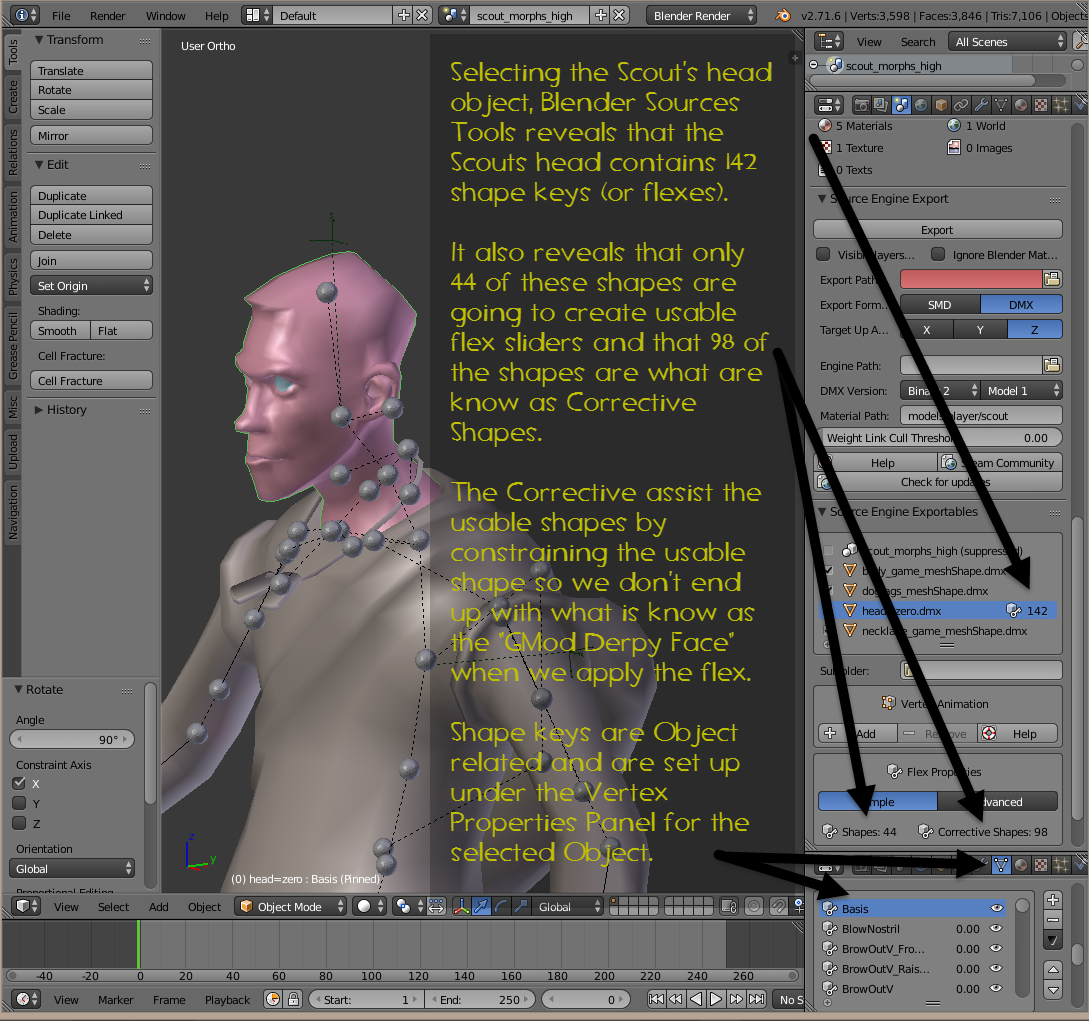The height and width of the screenshot is (1021, 1089).
Task: Click the Export Path folder browse icon
Action: coord(1052,279)
